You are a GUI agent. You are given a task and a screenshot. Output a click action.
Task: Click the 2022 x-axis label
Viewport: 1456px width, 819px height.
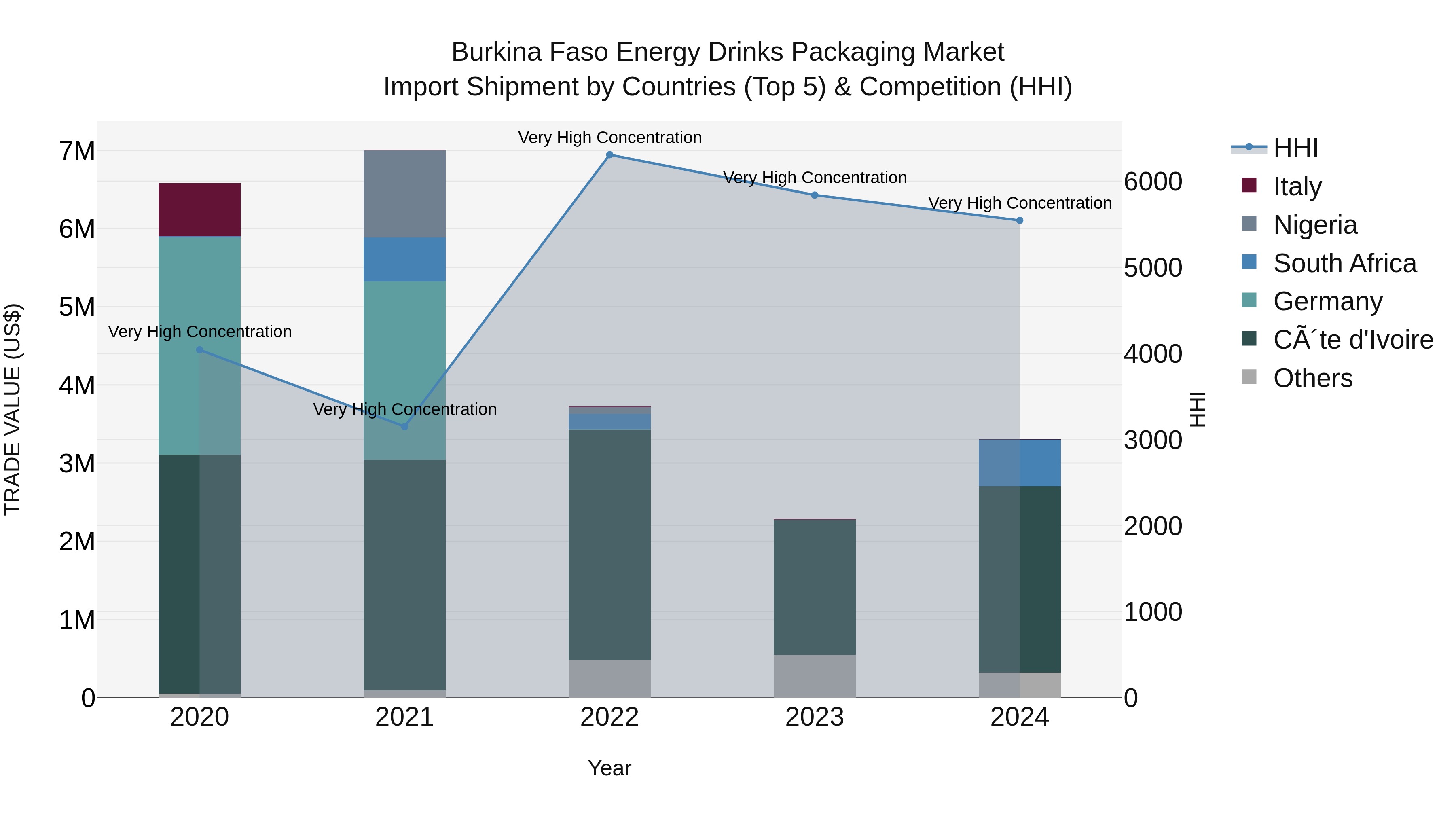pyautogui.click(x=610, y=717)
